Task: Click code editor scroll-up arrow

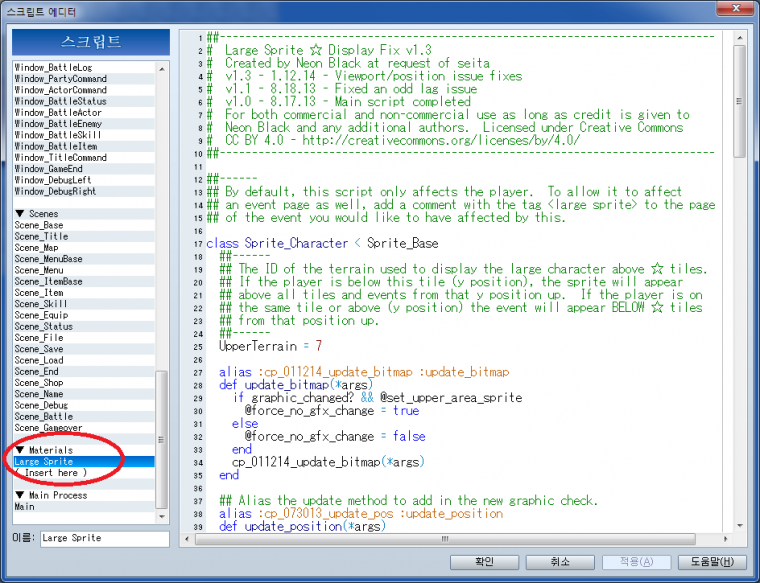Action: click(740, 37)
